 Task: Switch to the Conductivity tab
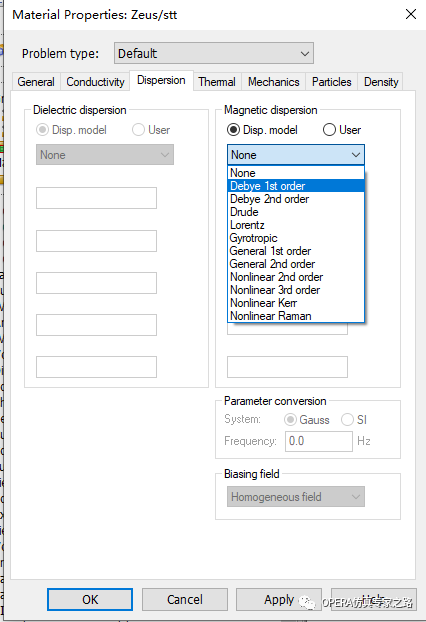coord(95,82)
